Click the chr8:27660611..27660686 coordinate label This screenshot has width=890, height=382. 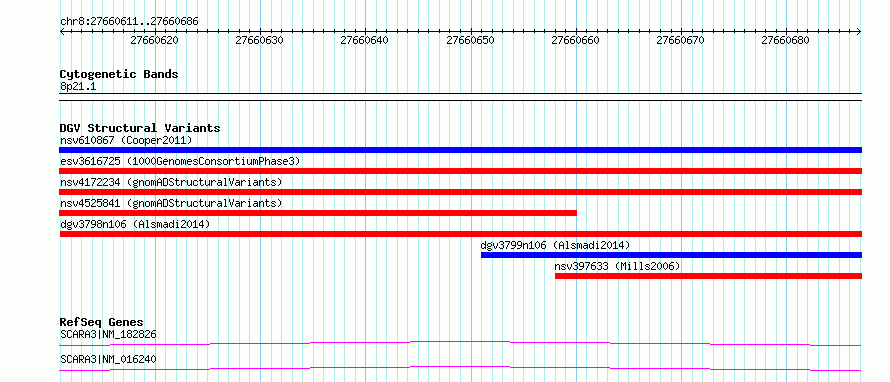click(x=129, y=22)
